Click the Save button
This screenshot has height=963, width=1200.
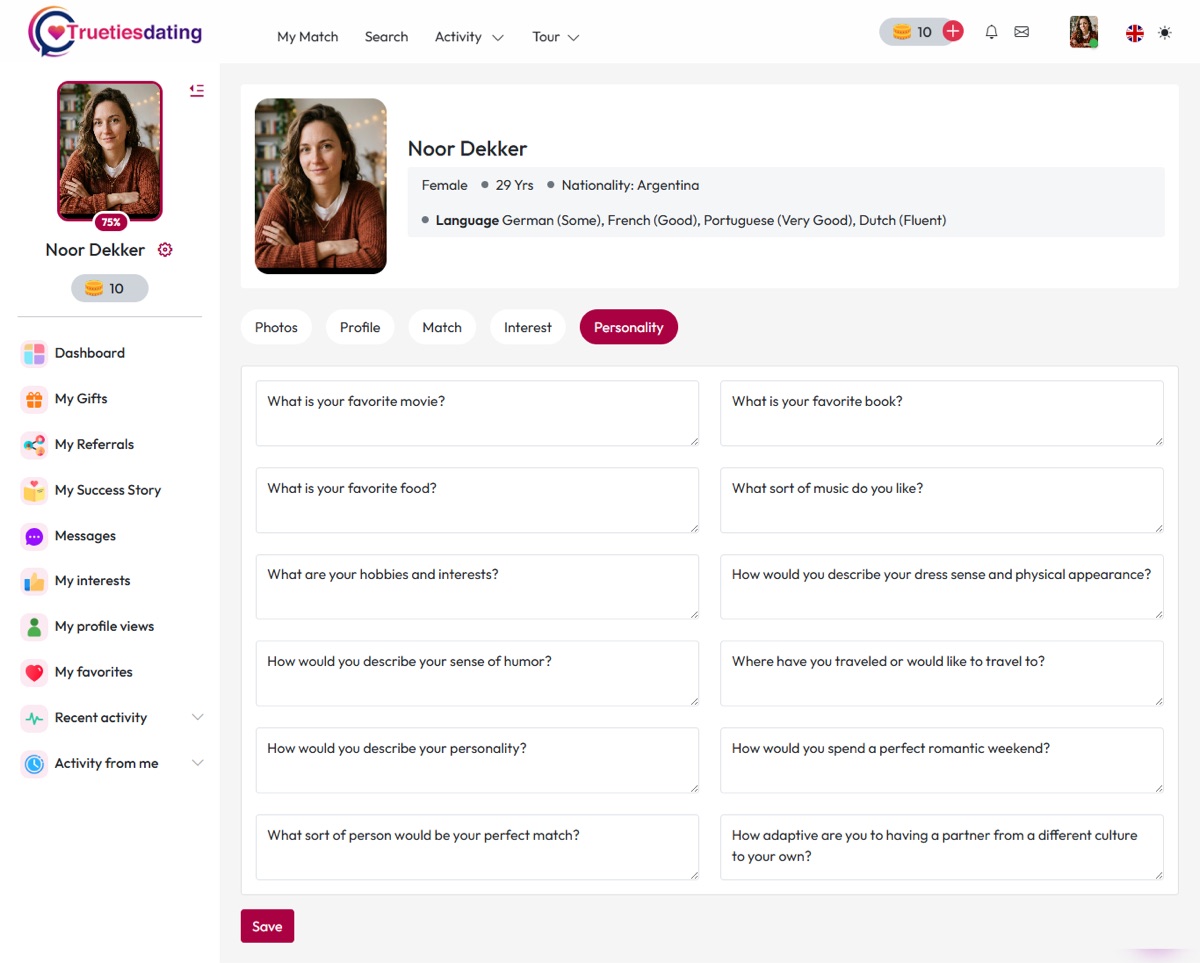pyautogui.click(x=267, y=926)
